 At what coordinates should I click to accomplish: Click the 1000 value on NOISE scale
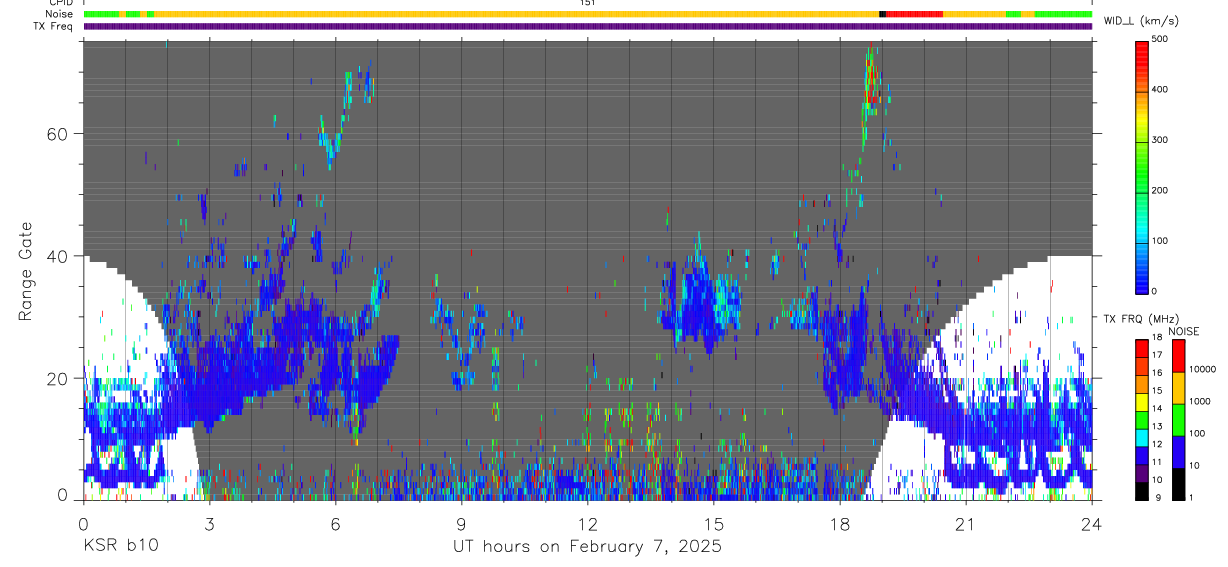(x=1200, y=401)
